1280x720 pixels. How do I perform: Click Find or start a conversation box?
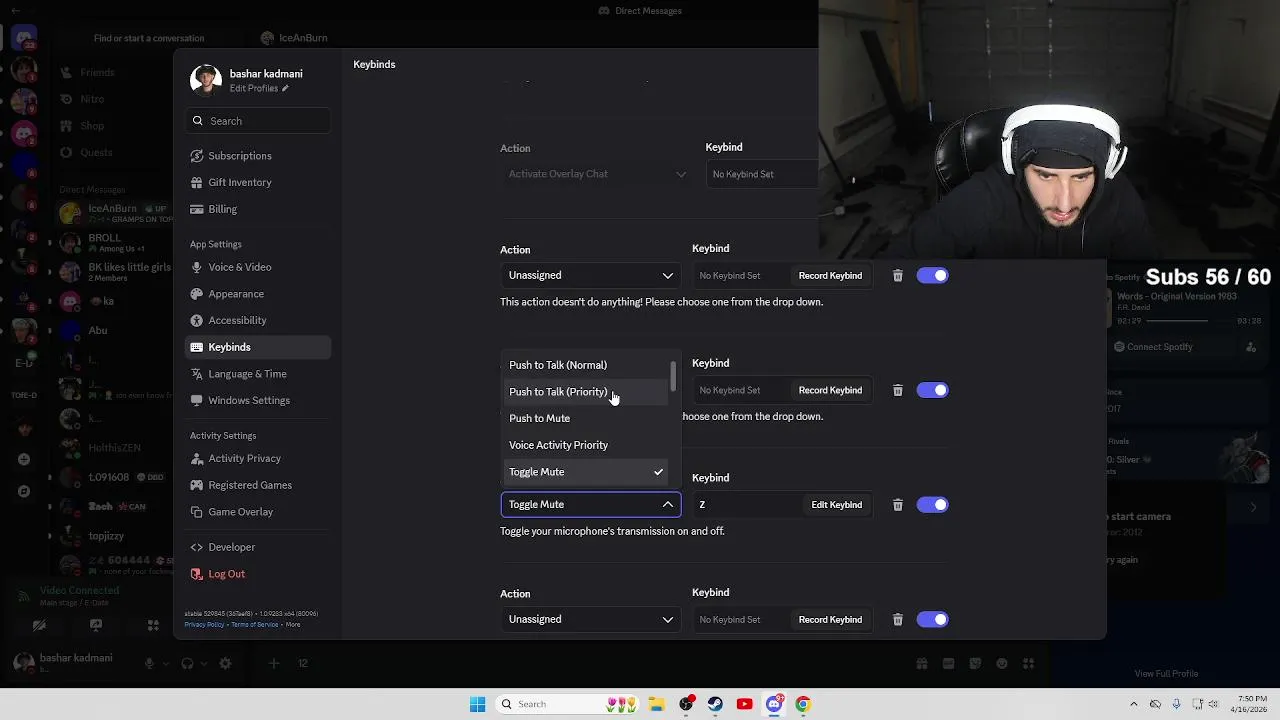(x=149, y=38)
